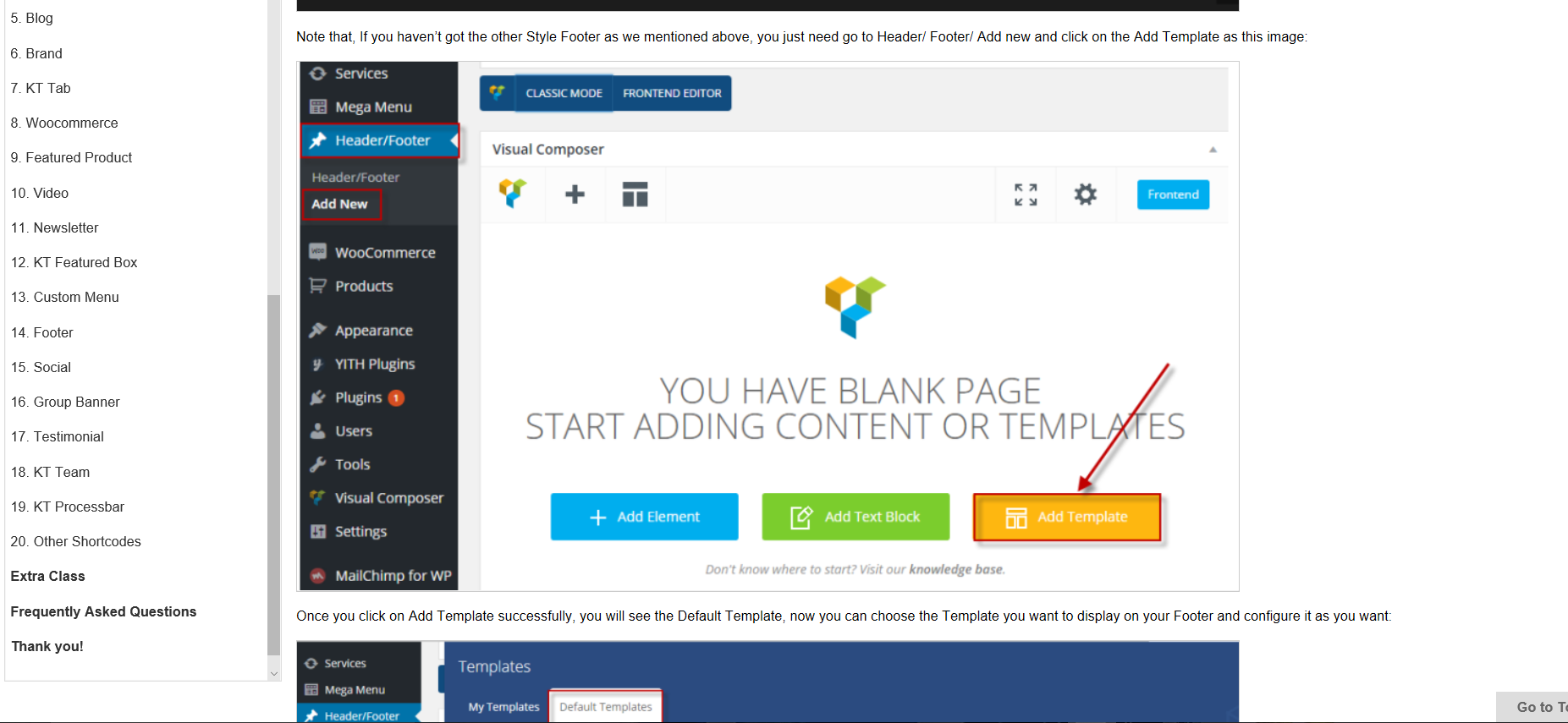Open 'MailChimp for WP' menu item
The height and width of the screenshot is (723, 1568).
point(379,576)
